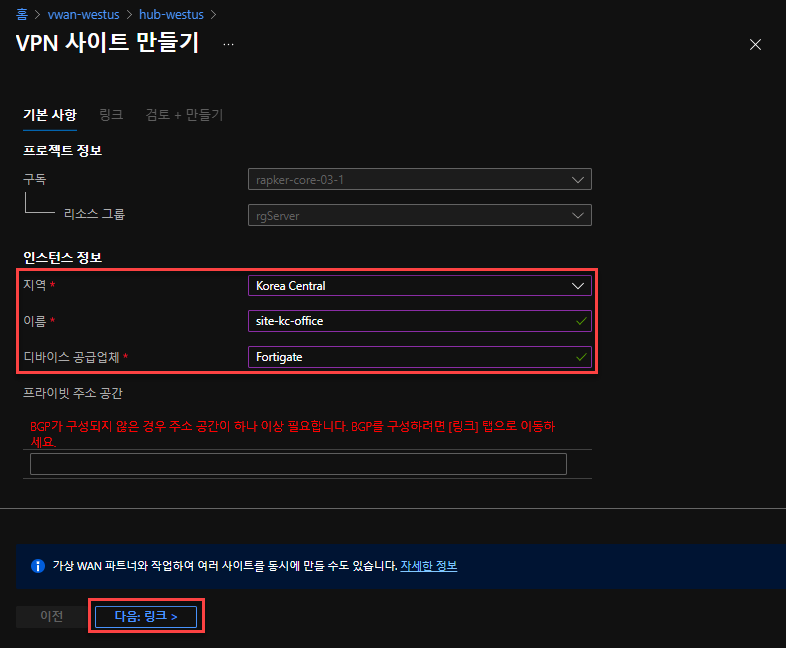Open the 리소스 그룹 dropdown rgServer
786x648 pixels.
coord(420,215)
